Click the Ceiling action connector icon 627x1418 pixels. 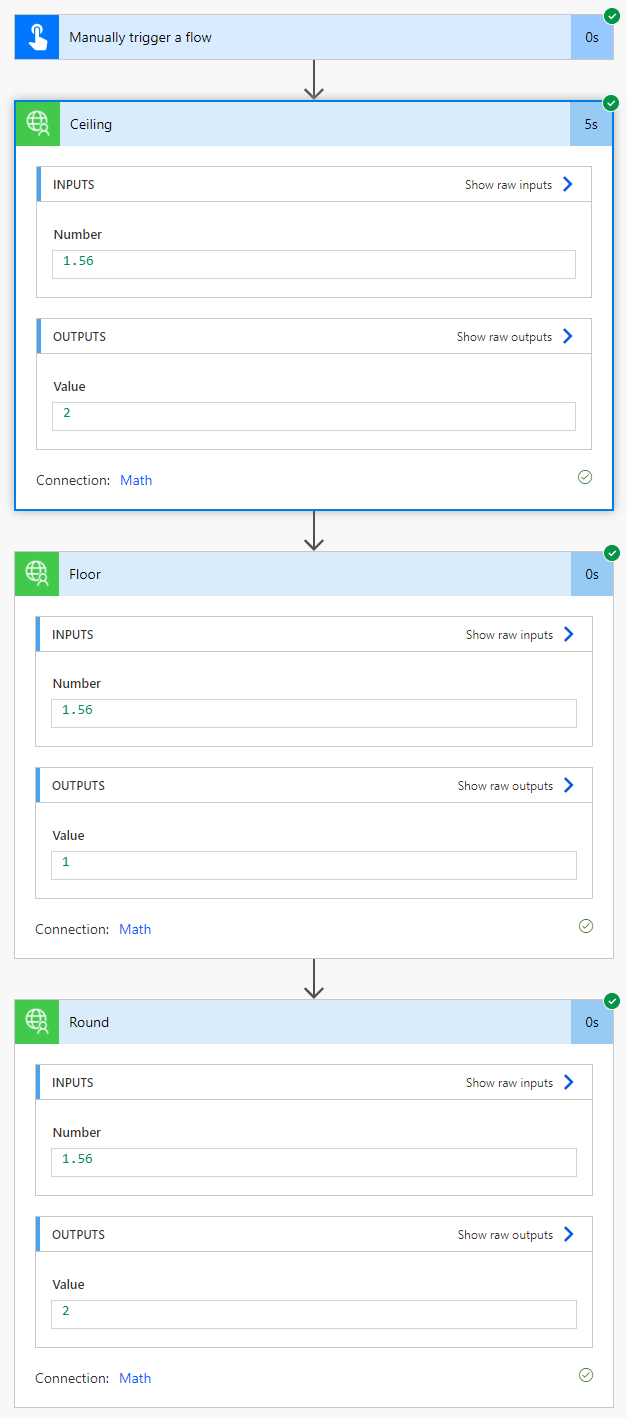37,124
